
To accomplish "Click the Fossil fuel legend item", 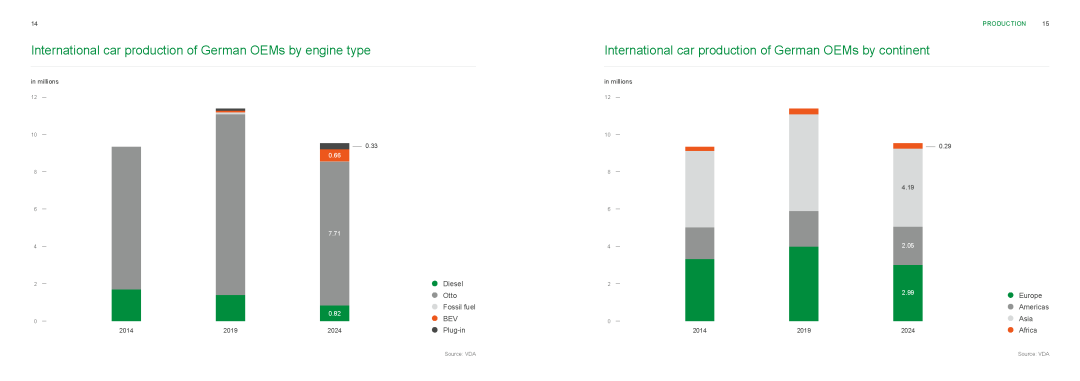I will point(453,307).
